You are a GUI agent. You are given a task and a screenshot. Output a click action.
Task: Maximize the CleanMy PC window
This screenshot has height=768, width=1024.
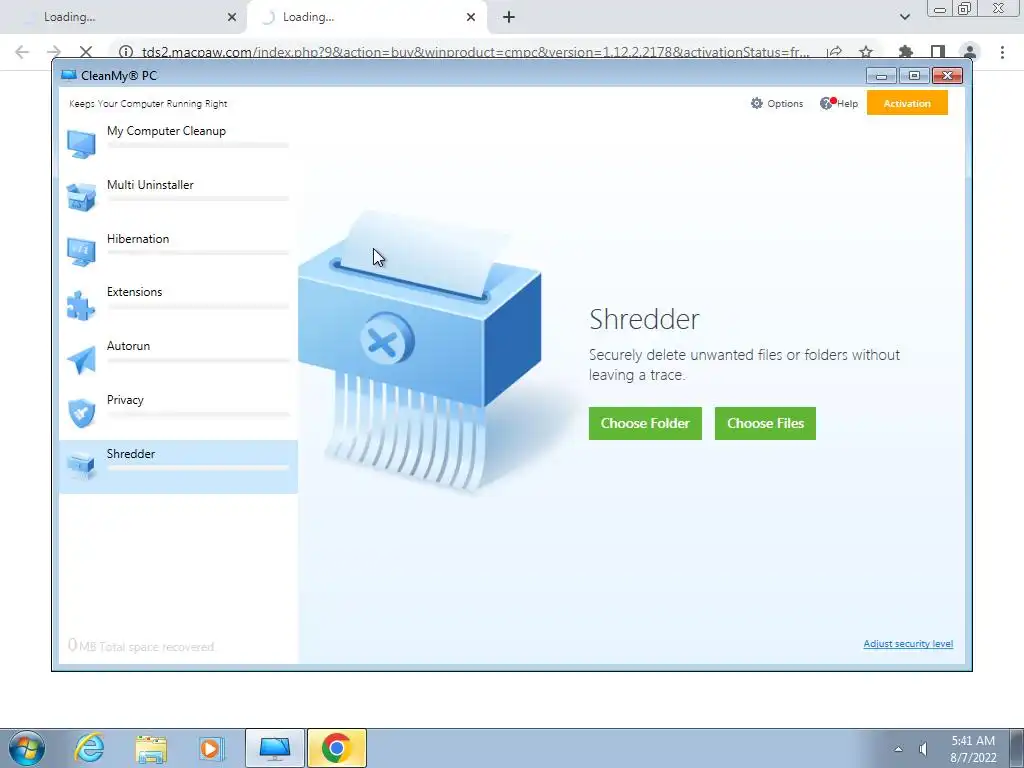click(x=914, y=76)
